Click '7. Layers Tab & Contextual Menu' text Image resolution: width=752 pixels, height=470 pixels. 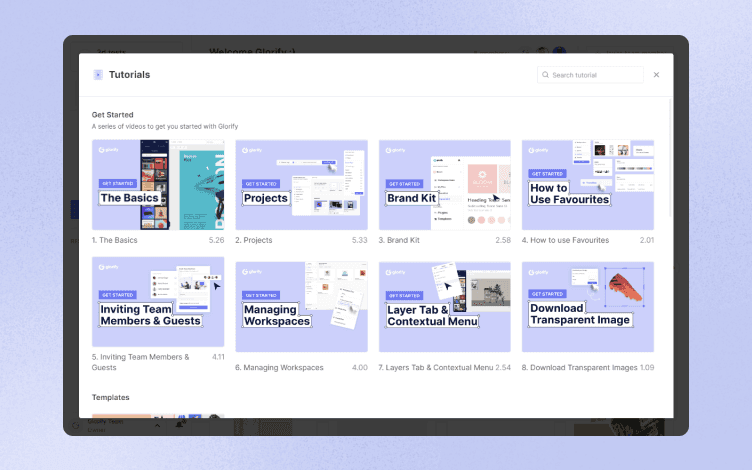pyautogui.click(x=436, y=367)
